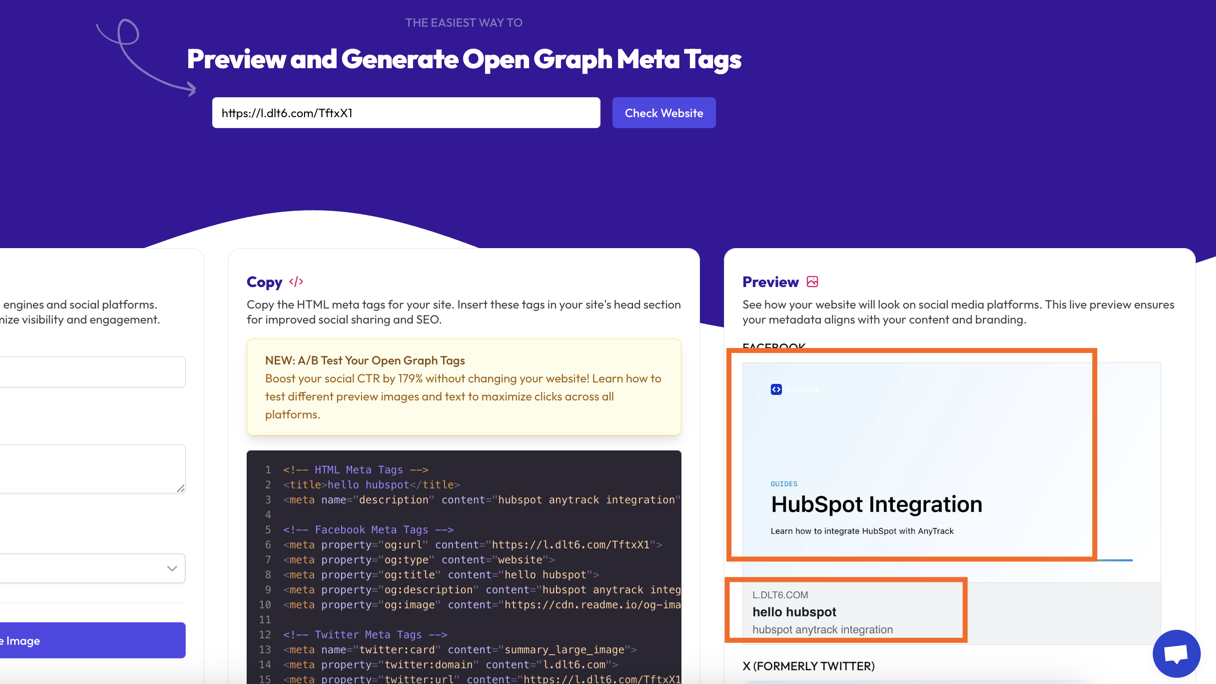Screen dimensions: 1216x684
Task: Open the chat support bubble
Action: coord(1176,654)
